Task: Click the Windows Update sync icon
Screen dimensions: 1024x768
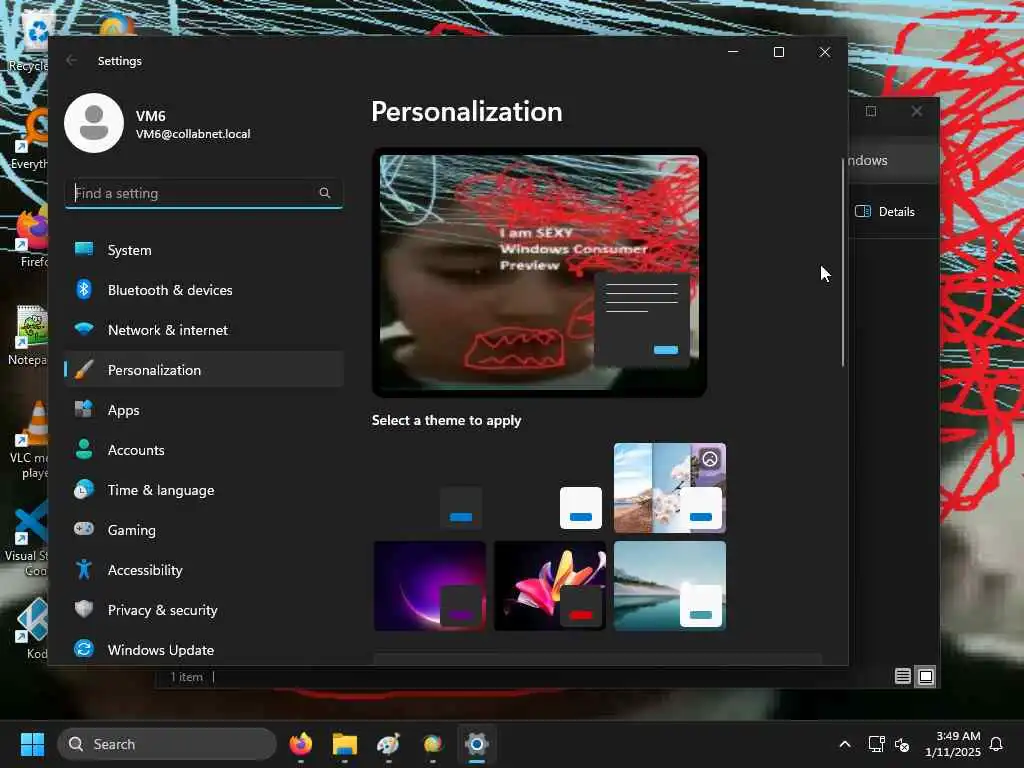Action: pos(84,649)
